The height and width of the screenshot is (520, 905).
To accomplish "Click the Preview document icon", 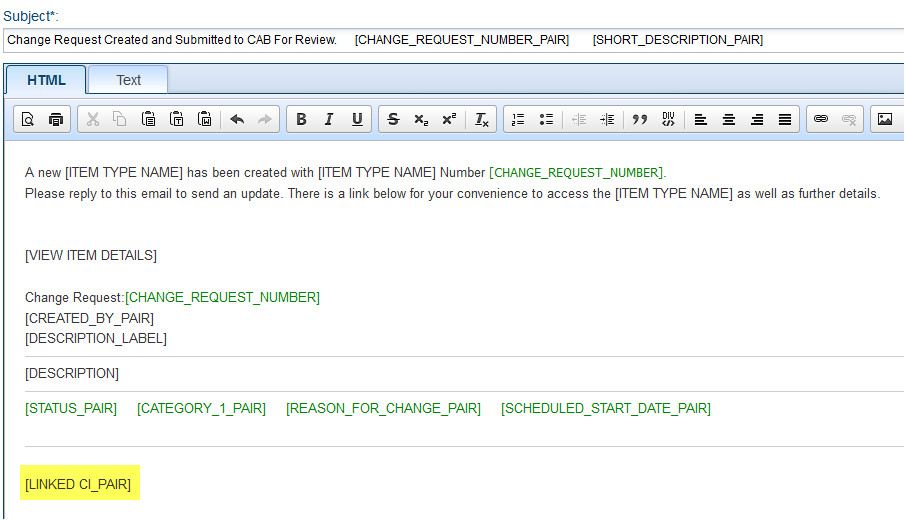I will [x=28, y=119].
